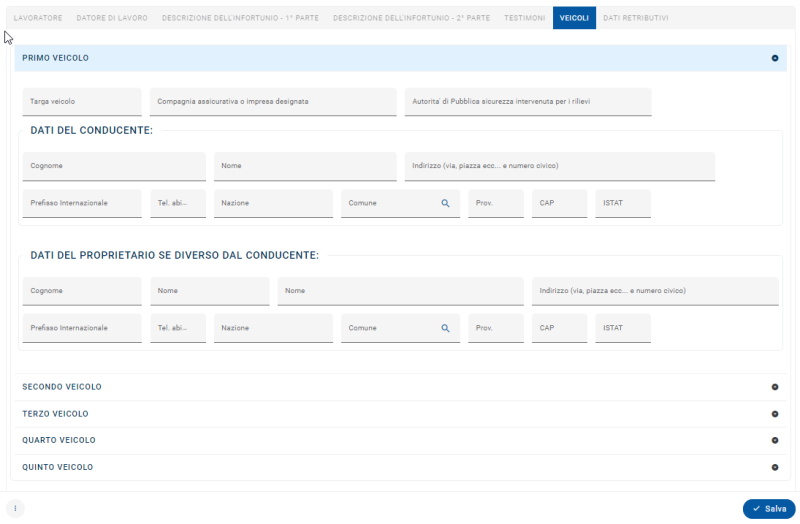Switch to the Dati Retributivi tab
800x524 pixels.
[636, 18]
